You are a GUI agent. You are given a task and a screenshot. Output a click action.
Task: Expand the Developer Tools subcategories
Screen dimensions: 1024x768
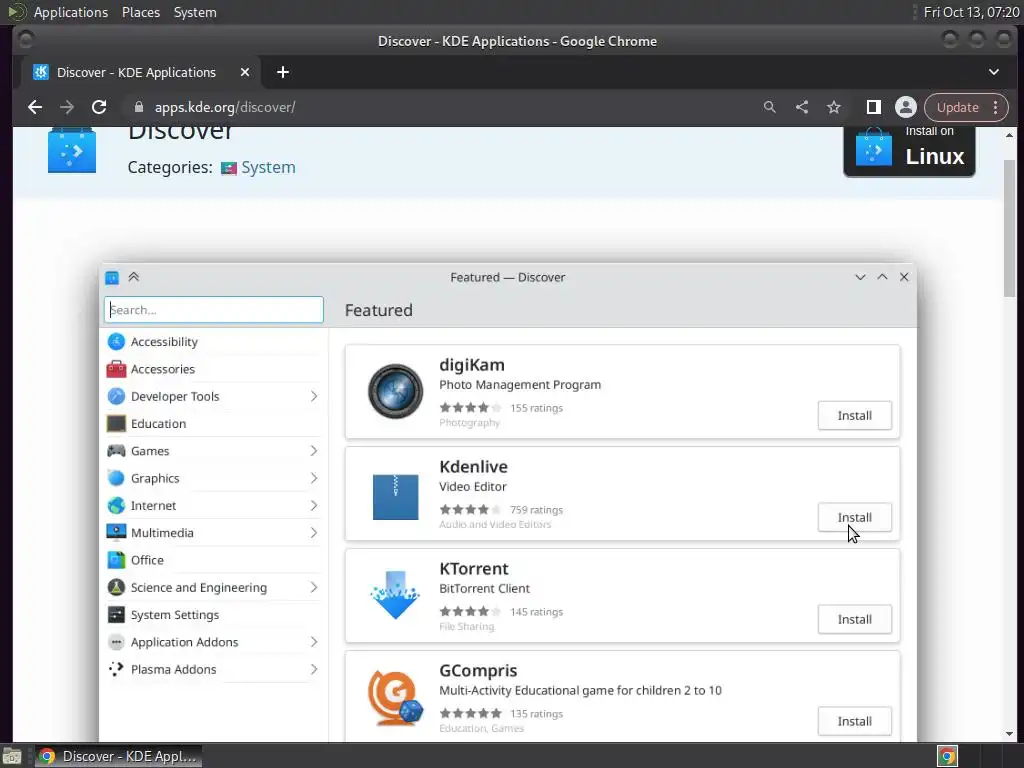tap(314, 396)
